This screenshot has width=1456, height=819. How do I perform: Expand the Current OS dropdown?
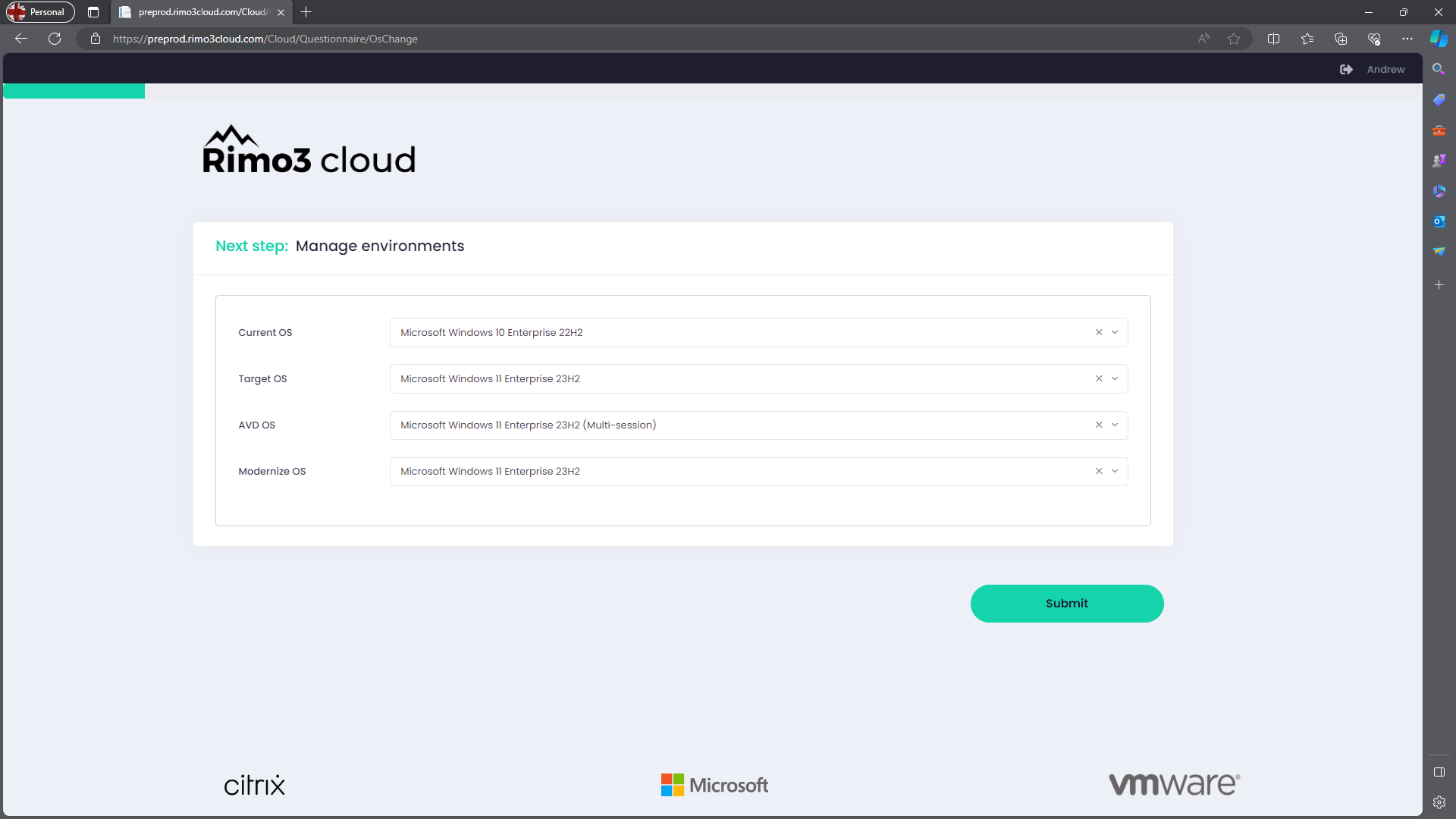coord(1115,332)
